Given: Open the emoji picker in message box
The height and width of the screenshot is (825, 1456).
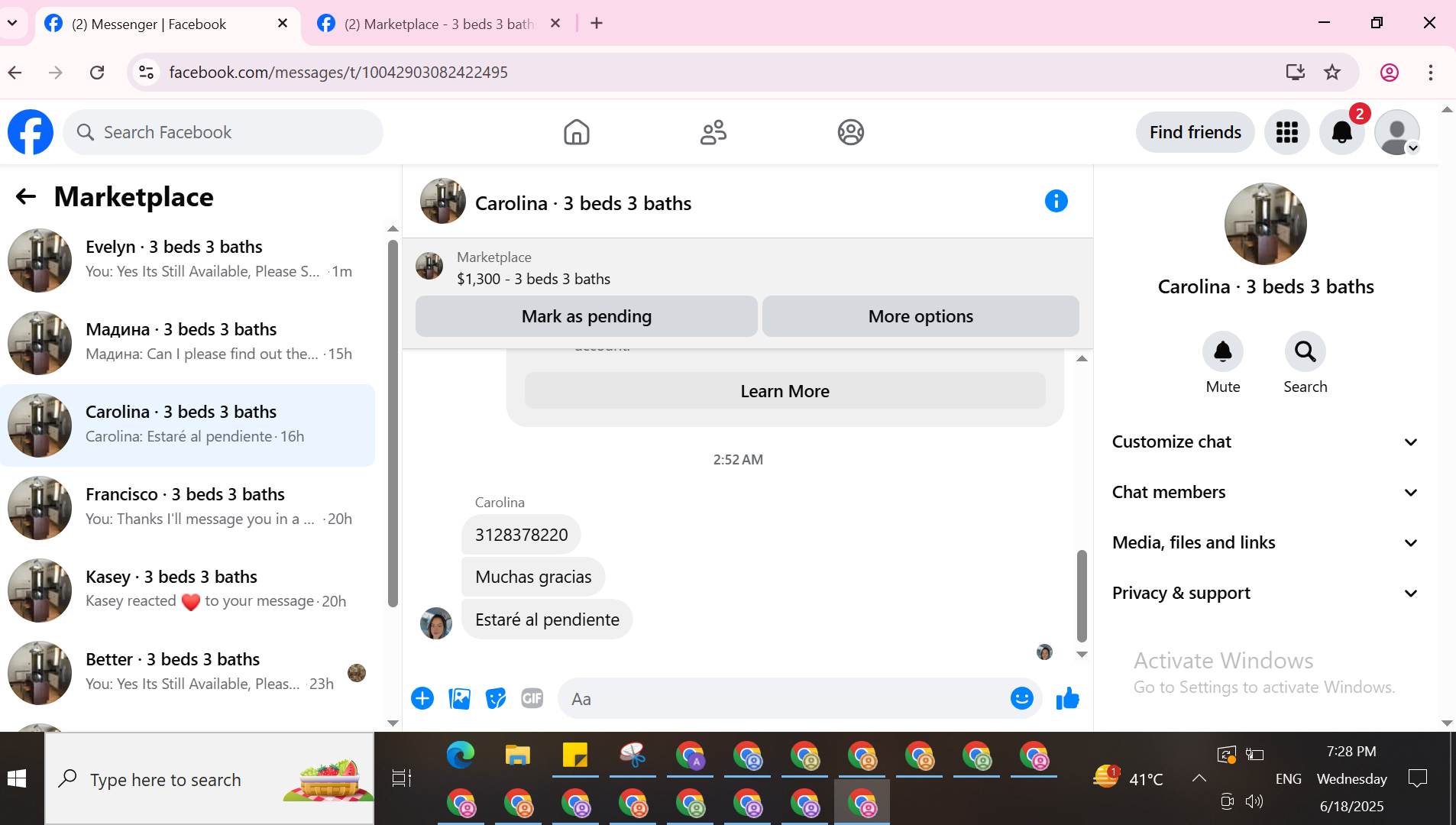Looking at the screenshot, I should (1022, 698).
